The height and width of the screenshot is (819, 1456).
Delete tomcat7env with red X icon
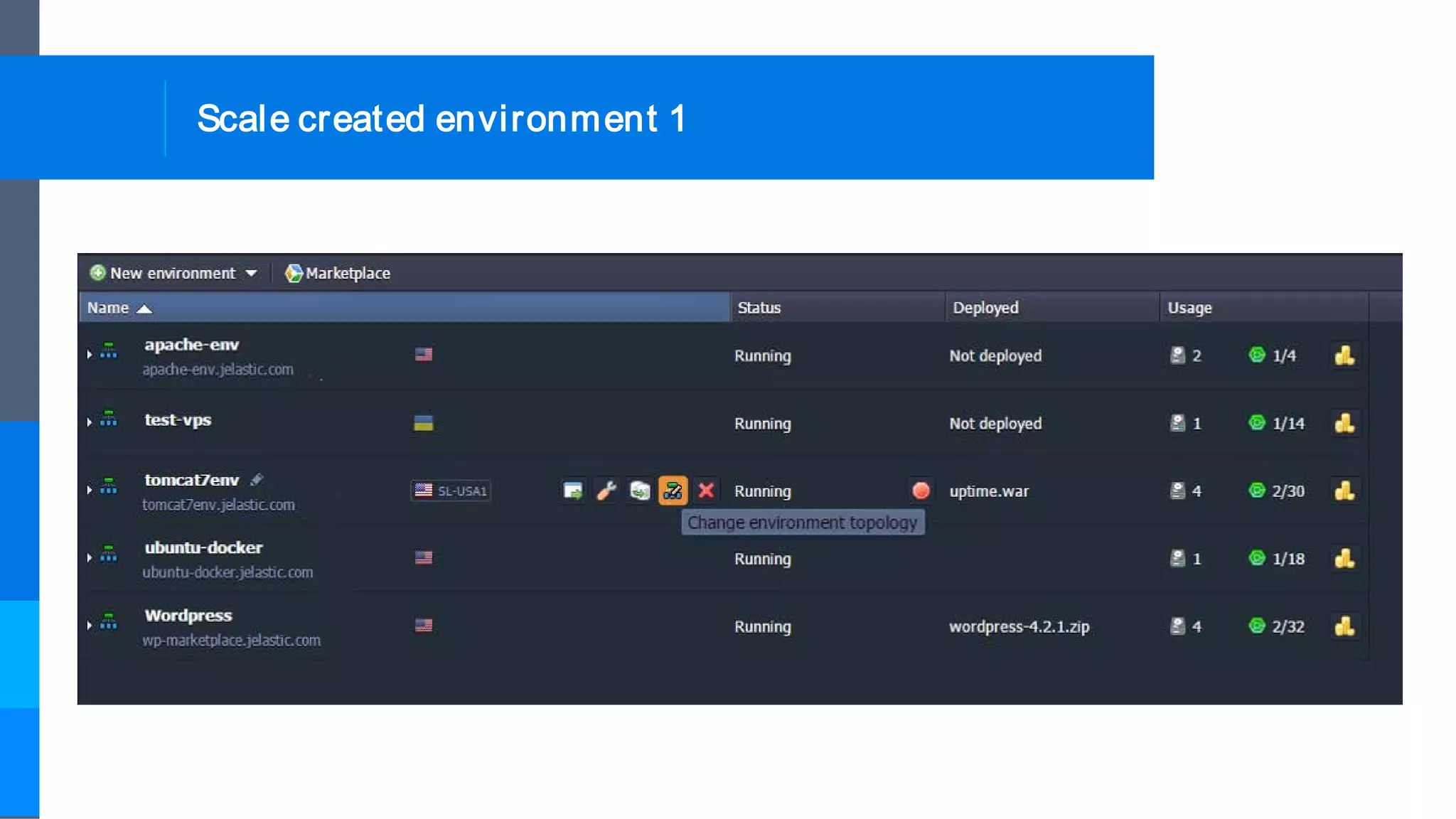[706, 491]
